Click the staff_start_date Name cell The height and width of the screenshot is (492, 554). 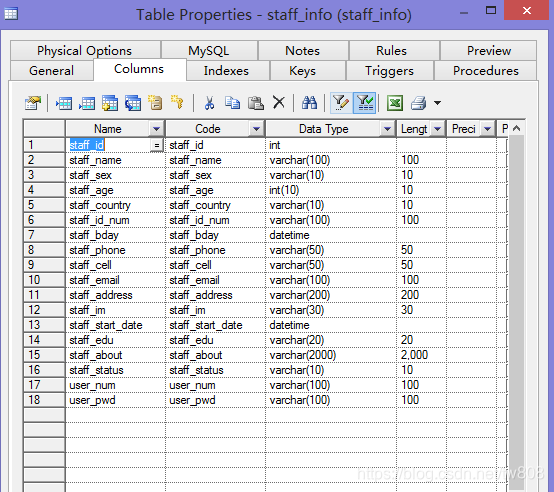115,325
